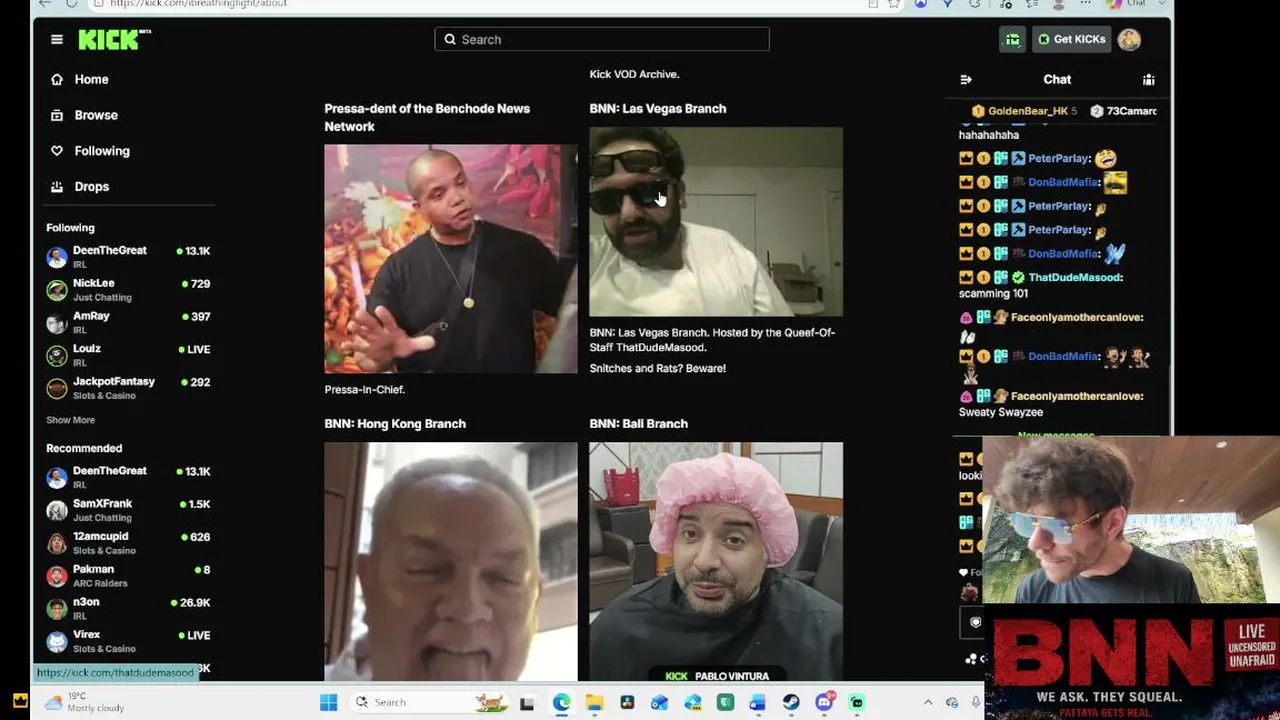Click the Get KICKs button

pyautogui.click(x=1071, y=39)
